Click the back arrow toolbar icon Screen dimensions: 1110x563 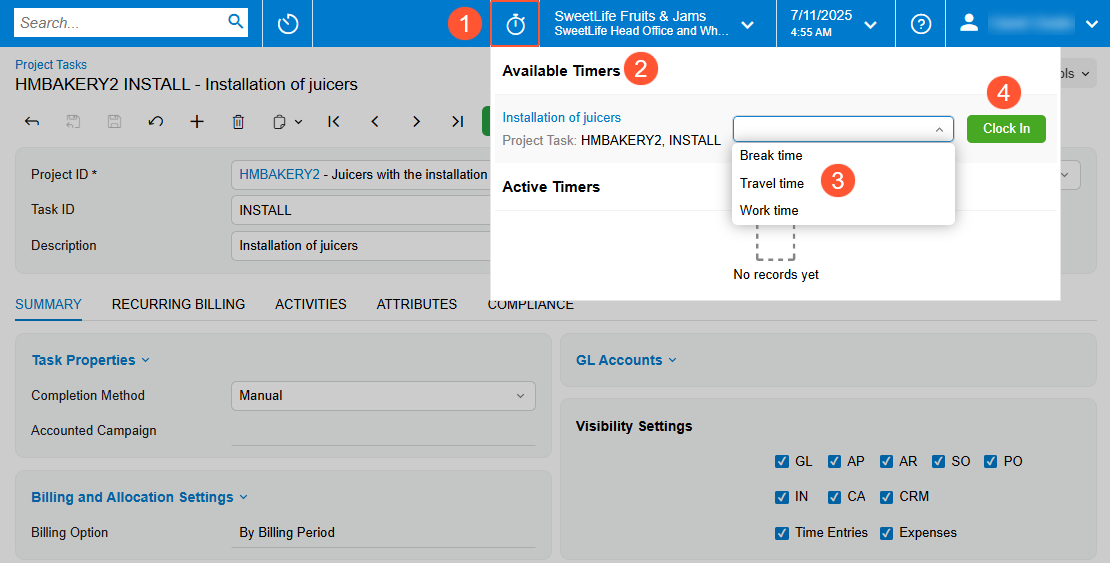32,121
